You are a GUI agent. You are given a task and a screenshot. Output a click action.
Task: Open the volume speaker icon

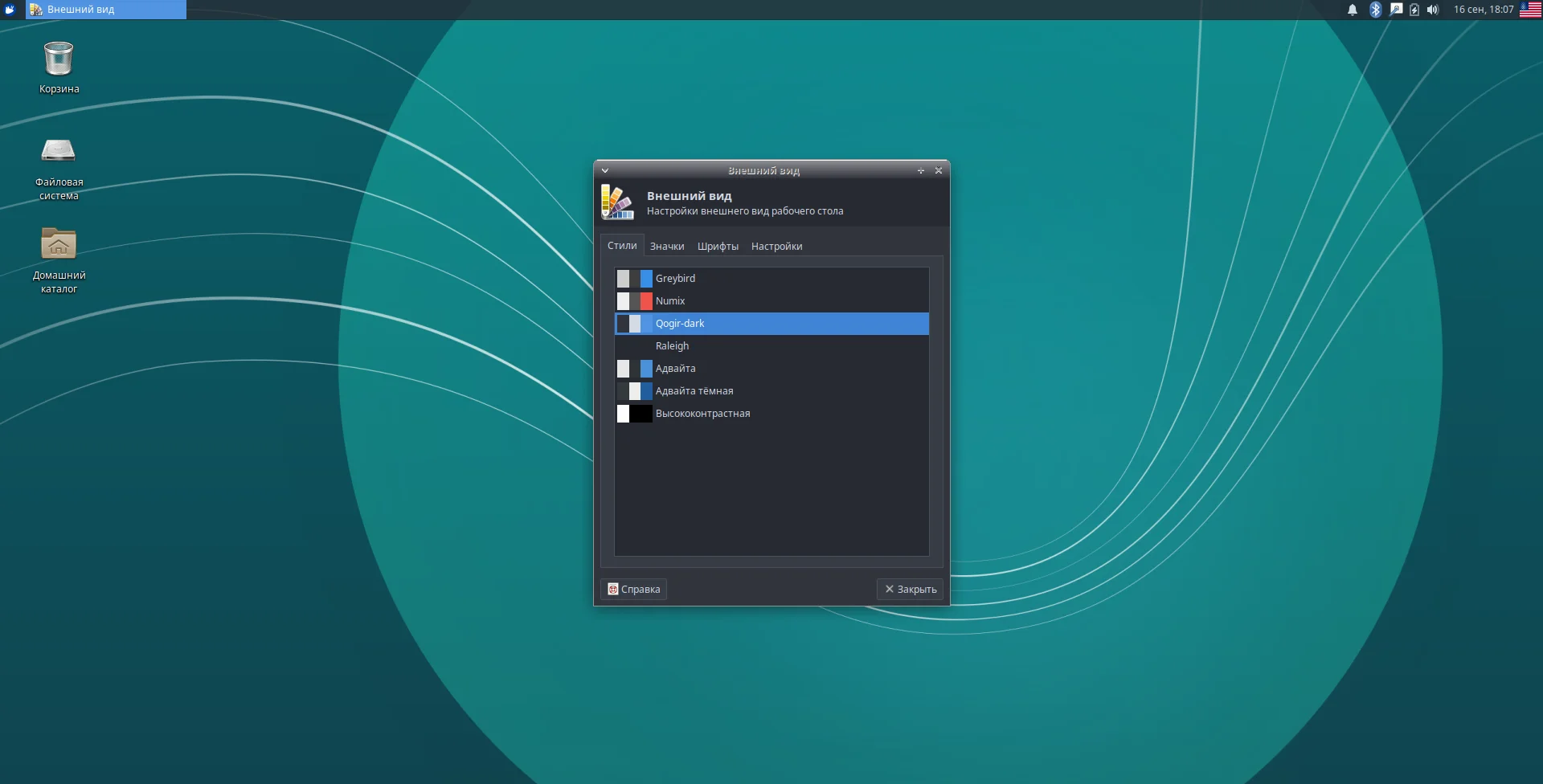[1433, 10]
